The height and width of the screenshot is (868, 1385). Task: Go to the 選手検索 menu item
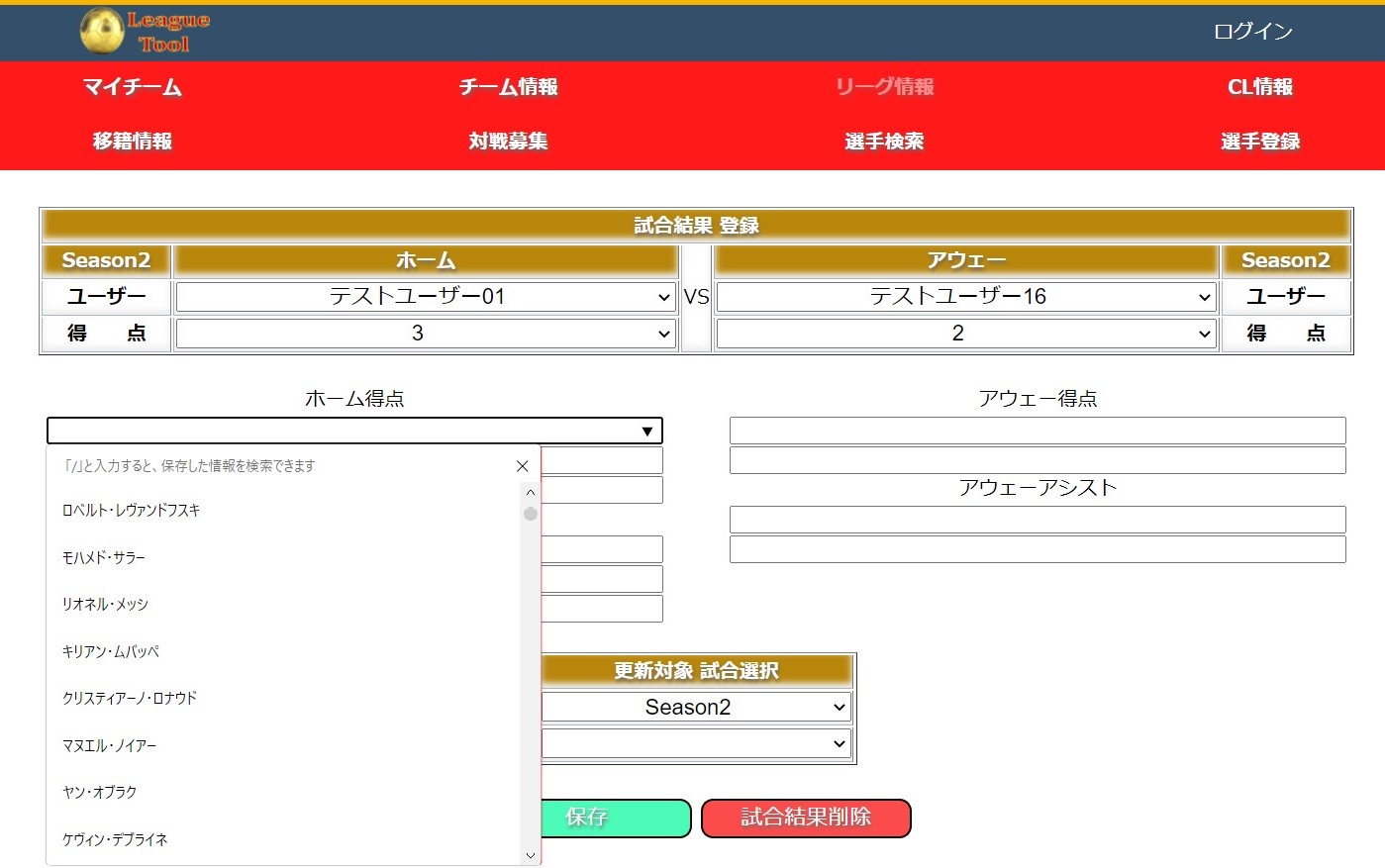click(884, 142)
